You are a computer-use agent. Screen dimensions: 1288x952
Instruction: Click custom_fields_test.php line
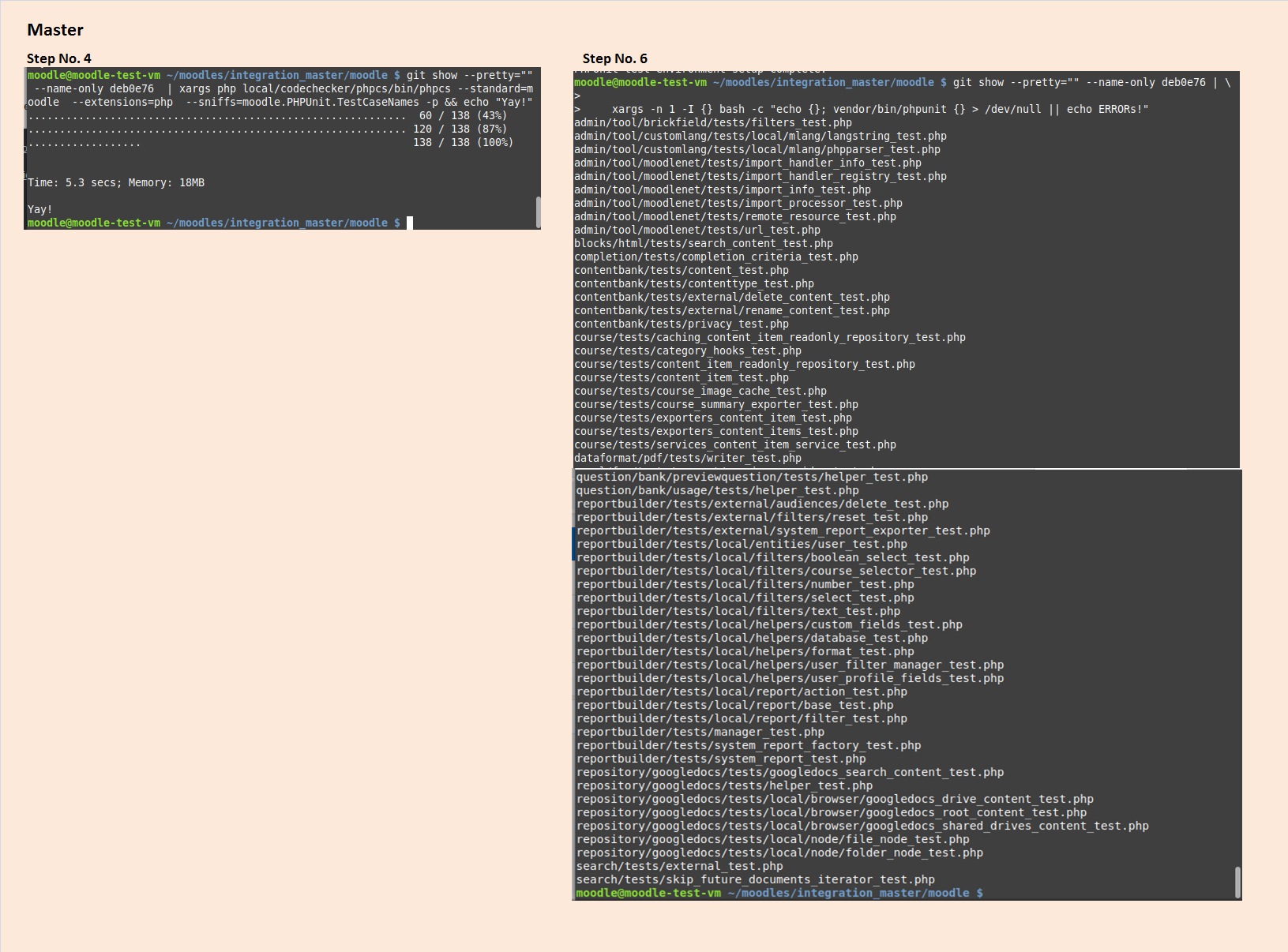pos(770,624)
